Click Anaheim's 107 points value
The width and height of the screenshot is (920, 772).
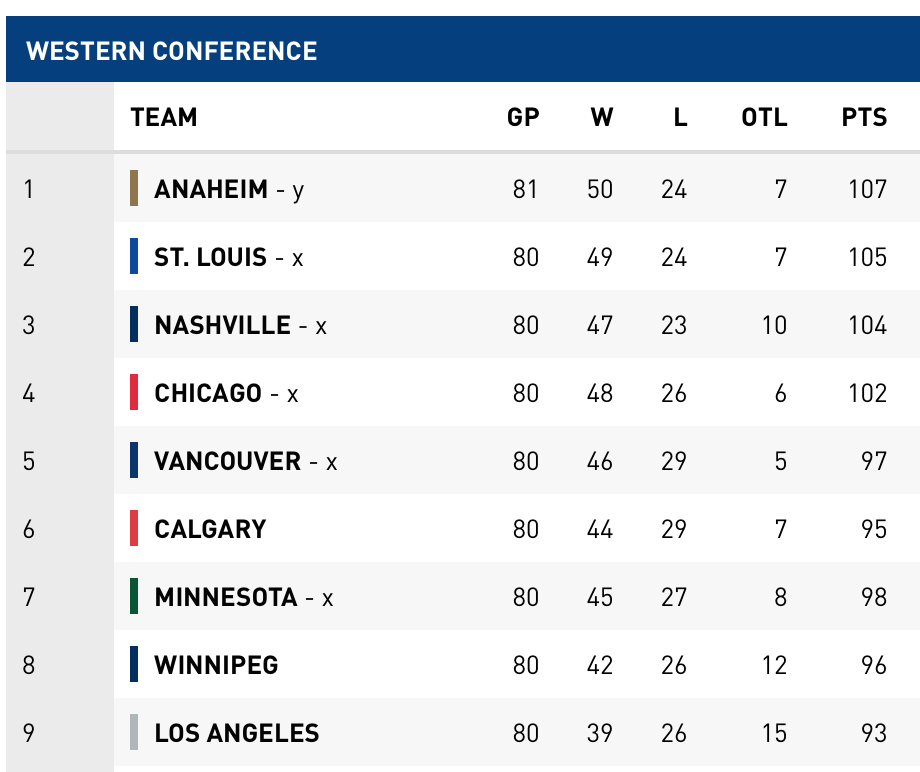867,189
